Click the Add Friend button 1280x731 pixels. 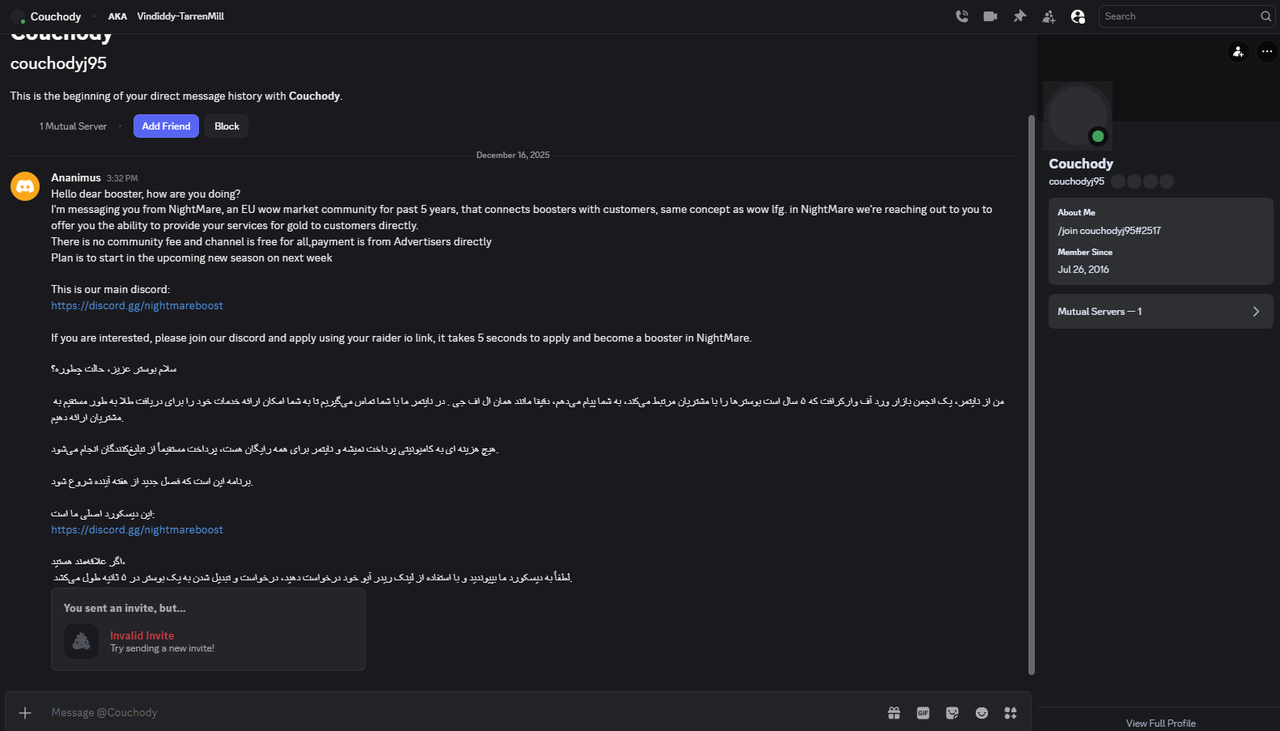(x=166, y=126)
